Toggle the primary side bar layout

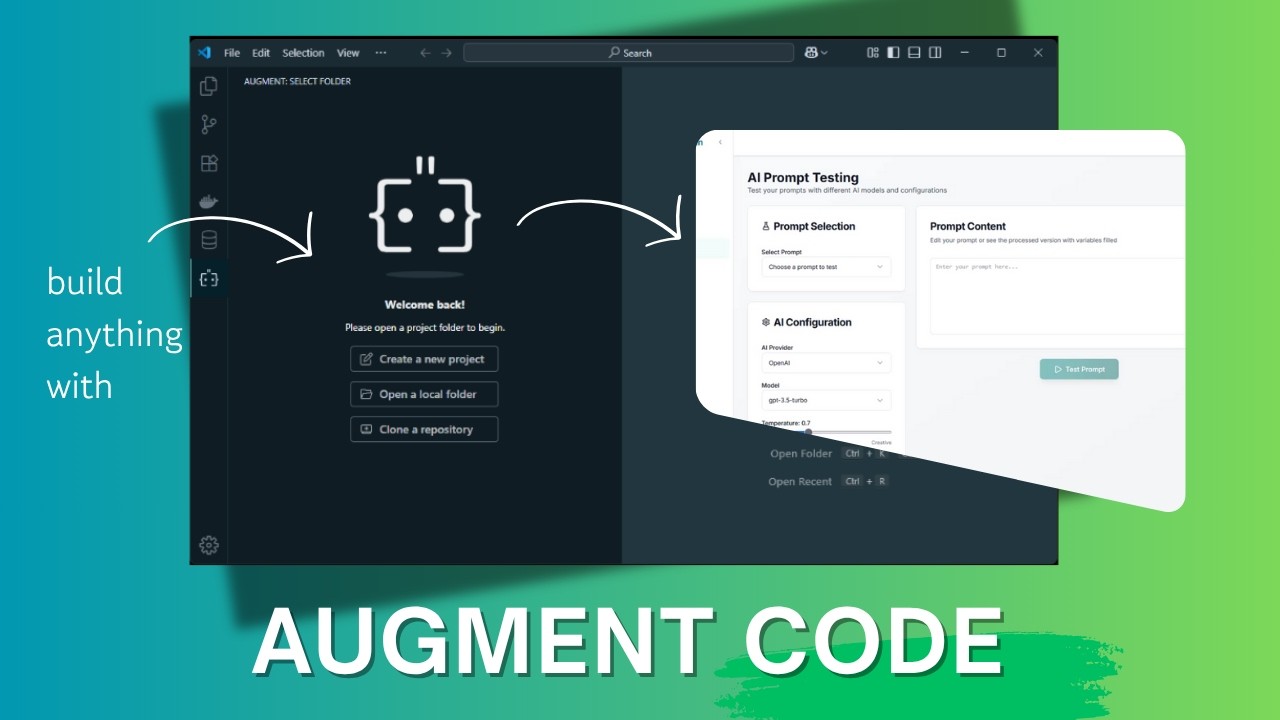(x=893, y=53)
